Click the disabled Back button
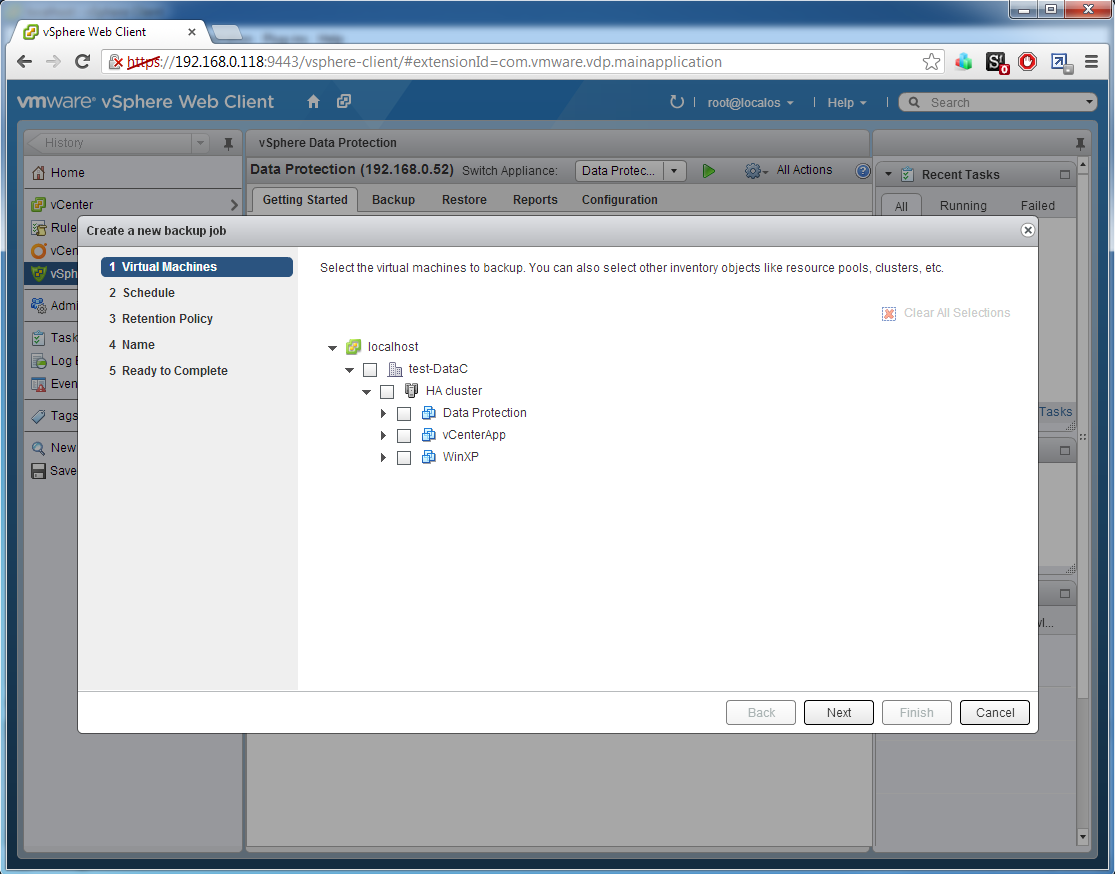 point(761,713)
